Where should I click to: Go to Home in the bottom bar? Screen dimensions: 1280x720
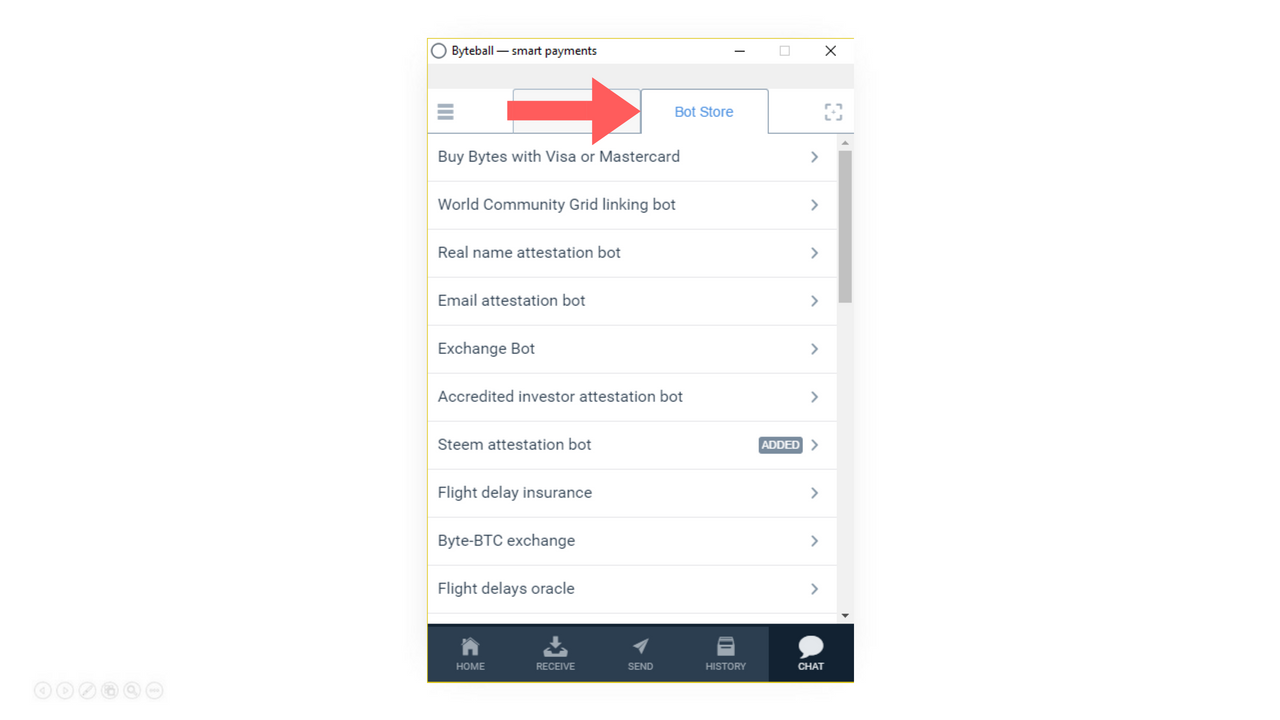(470, 654)
